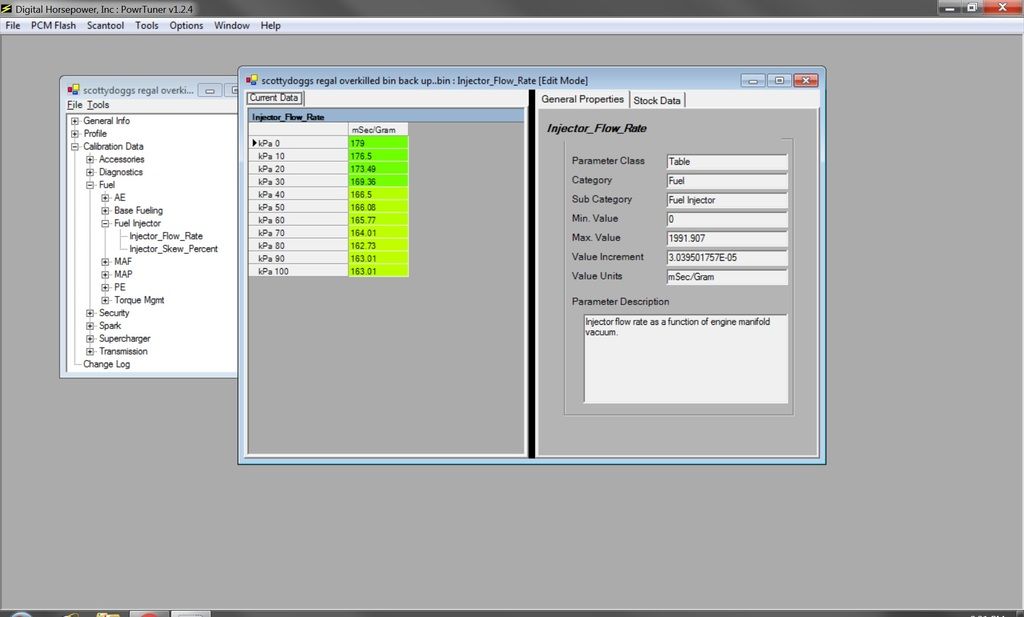Click the PowrTuner app icon in title bar
This screenshot has width=1024, height=617.
[7, 8]
